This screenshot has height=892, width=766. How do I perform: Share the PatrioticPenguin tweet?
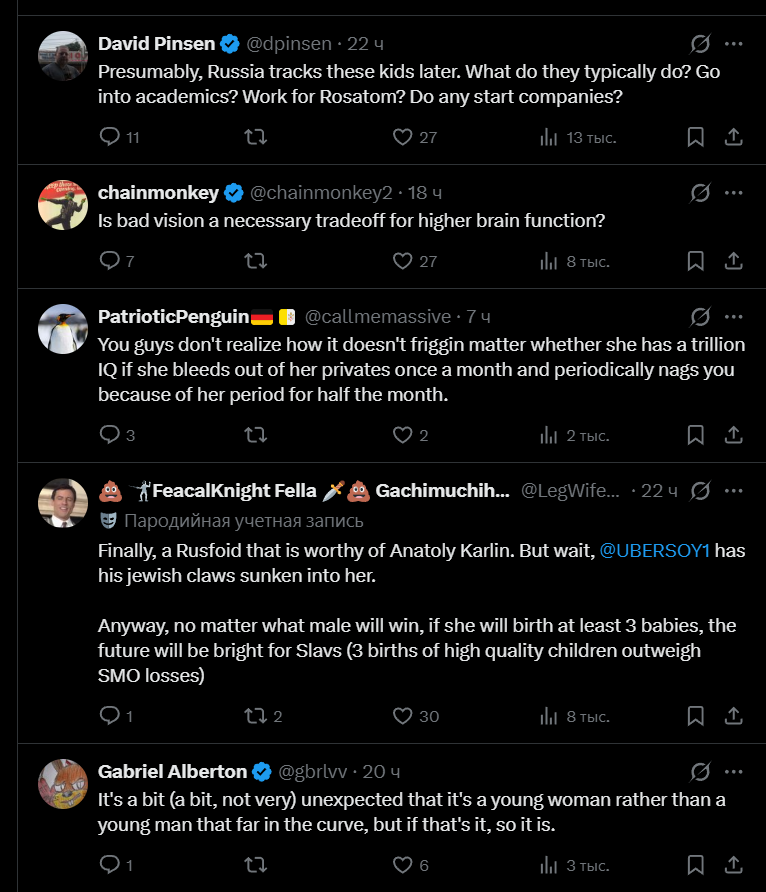(x=734, y=435)
